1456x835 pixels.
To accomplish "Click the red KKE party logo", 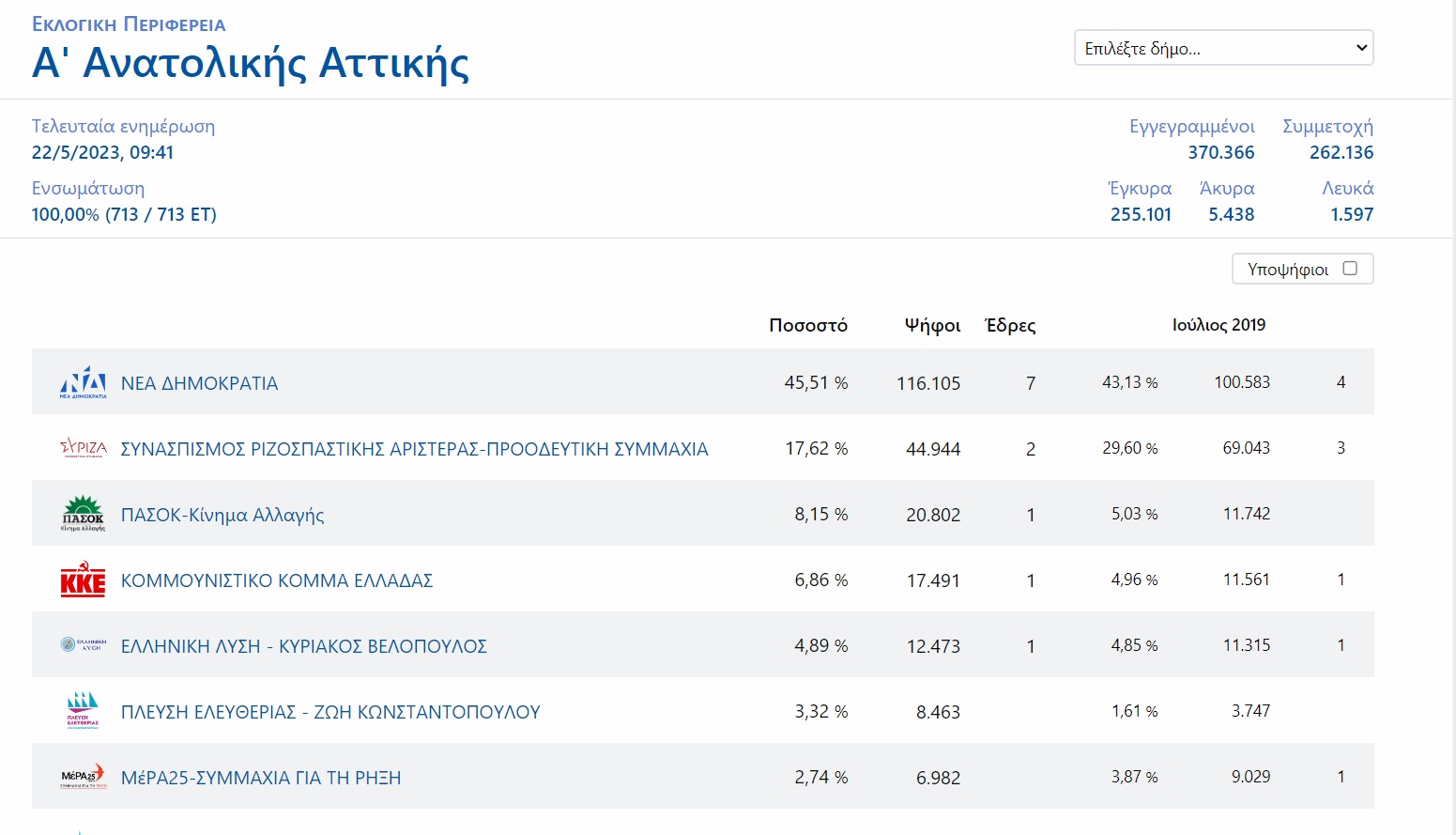I will (x=84, y=580).
